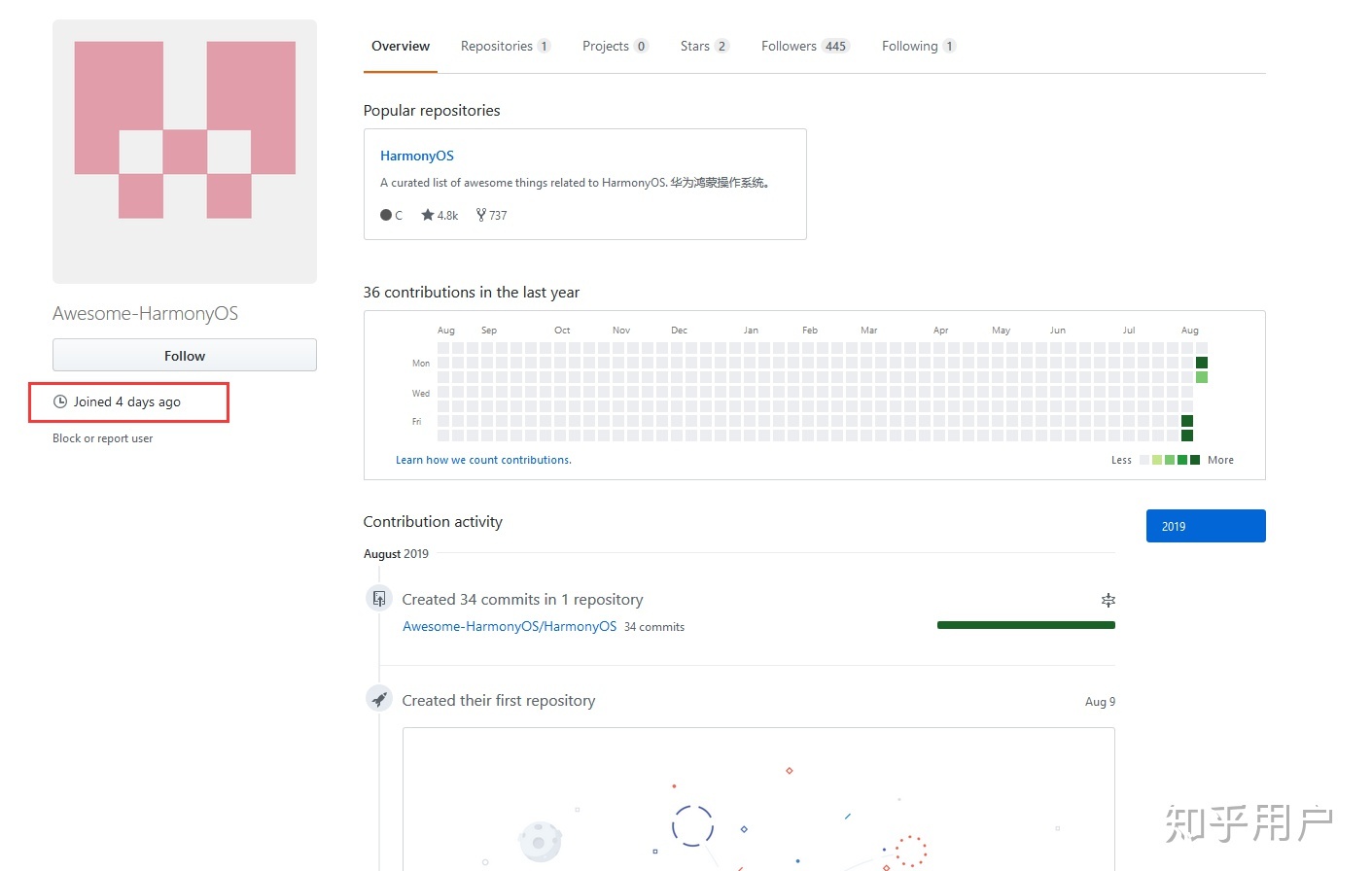
Task: Click Block or report user
Action: click(102, 438)
